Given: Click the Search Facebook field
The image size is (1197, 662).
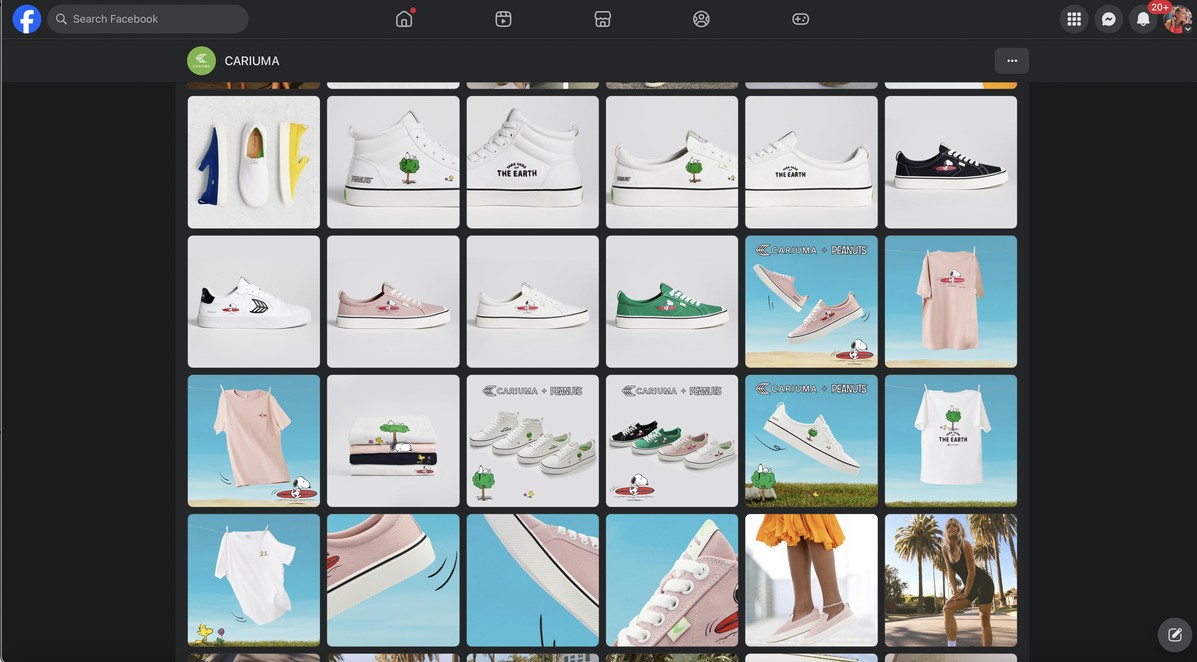Looking at the screenshot, I should tap(147, 19).
